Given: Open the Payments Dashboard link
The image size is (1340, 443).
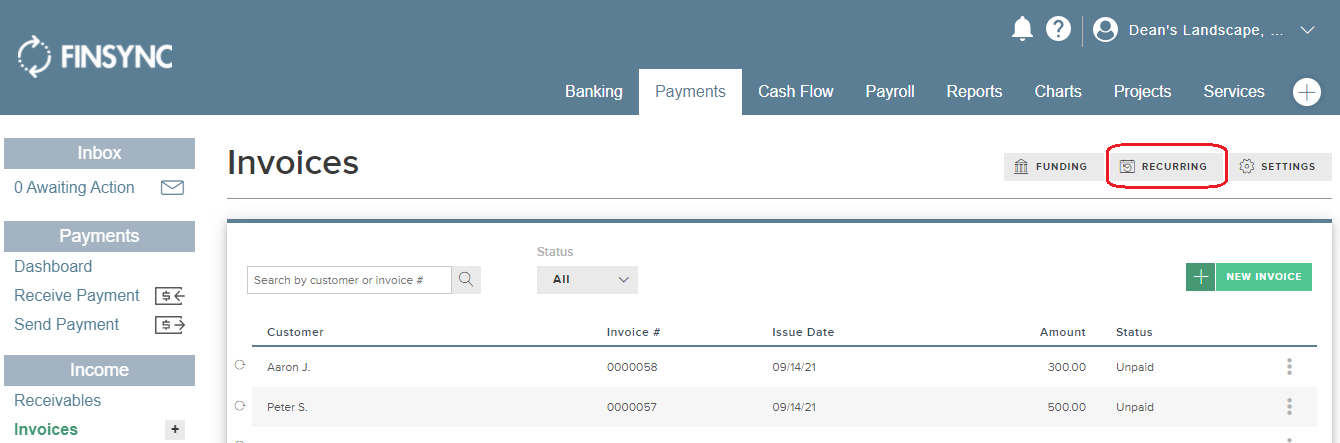Looking at the screenshot, I should (x=53, y=267).
